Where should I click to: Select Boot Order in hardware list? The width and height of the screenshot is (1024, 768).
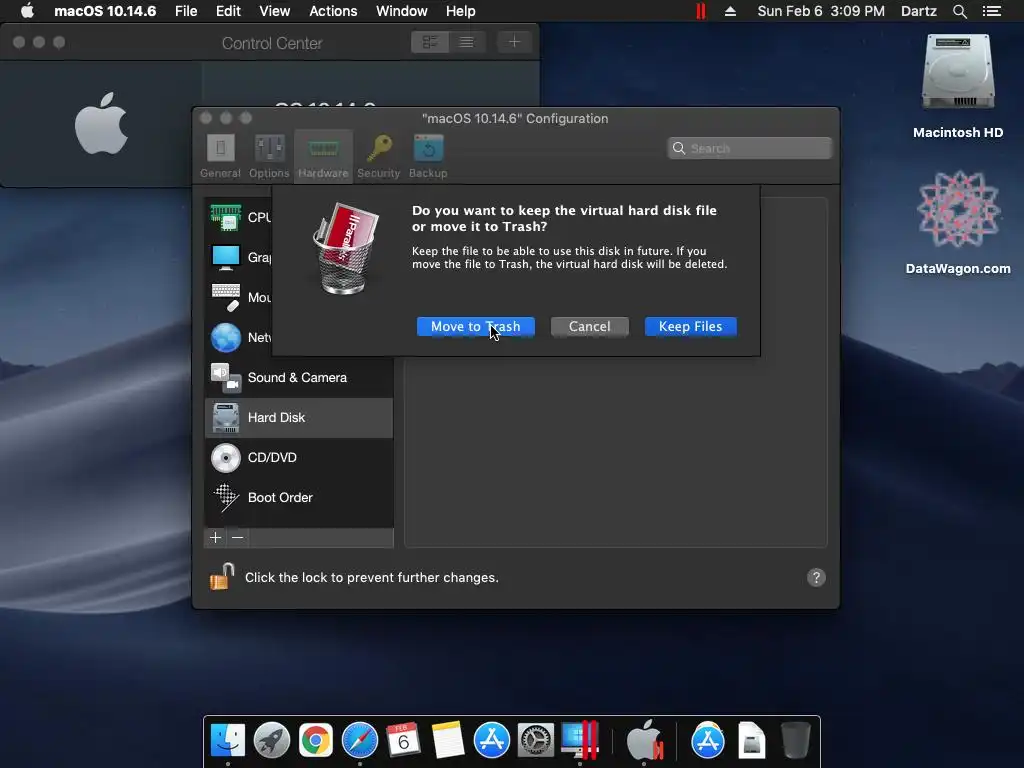299,498
